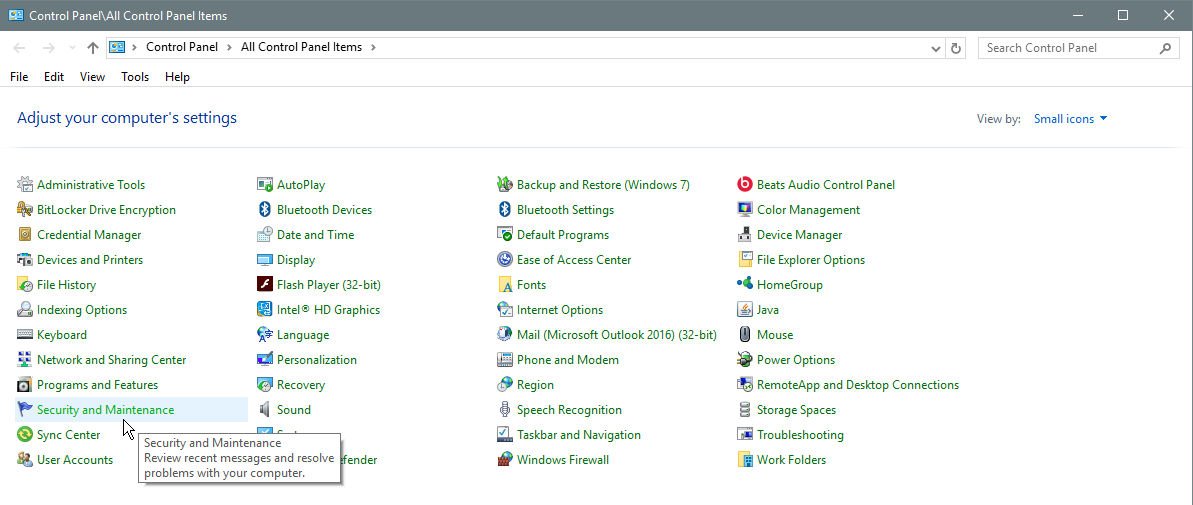Open Administrative Tools icon
The height and width of the screenshot is (505, 1193).
25,185
